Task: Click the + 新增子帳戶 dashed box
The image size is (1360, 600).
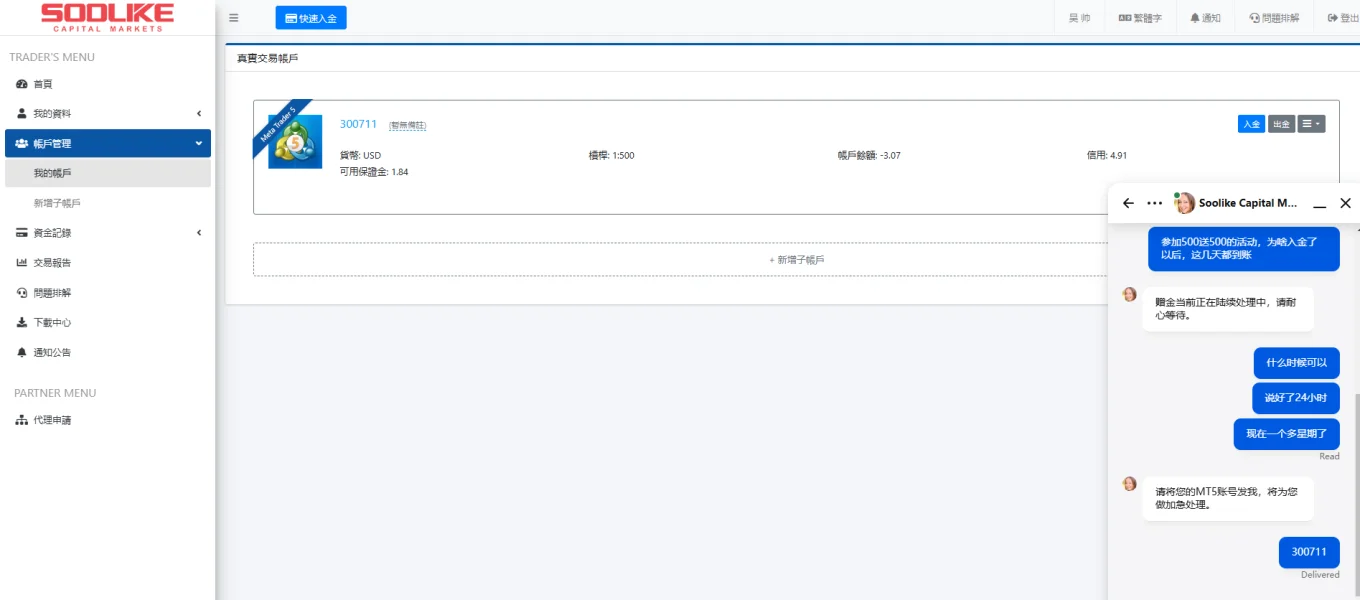Action: pos(796,259)
